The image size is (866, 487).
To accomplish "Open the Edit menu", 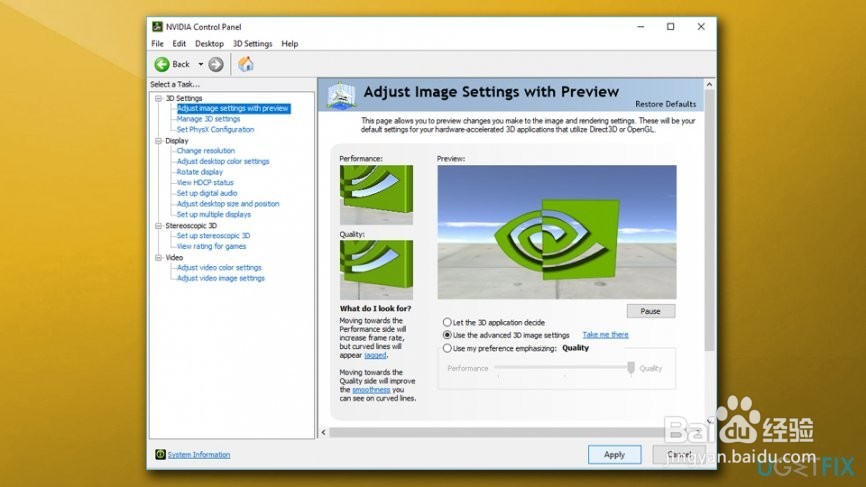I will click(x=179, y=44).
